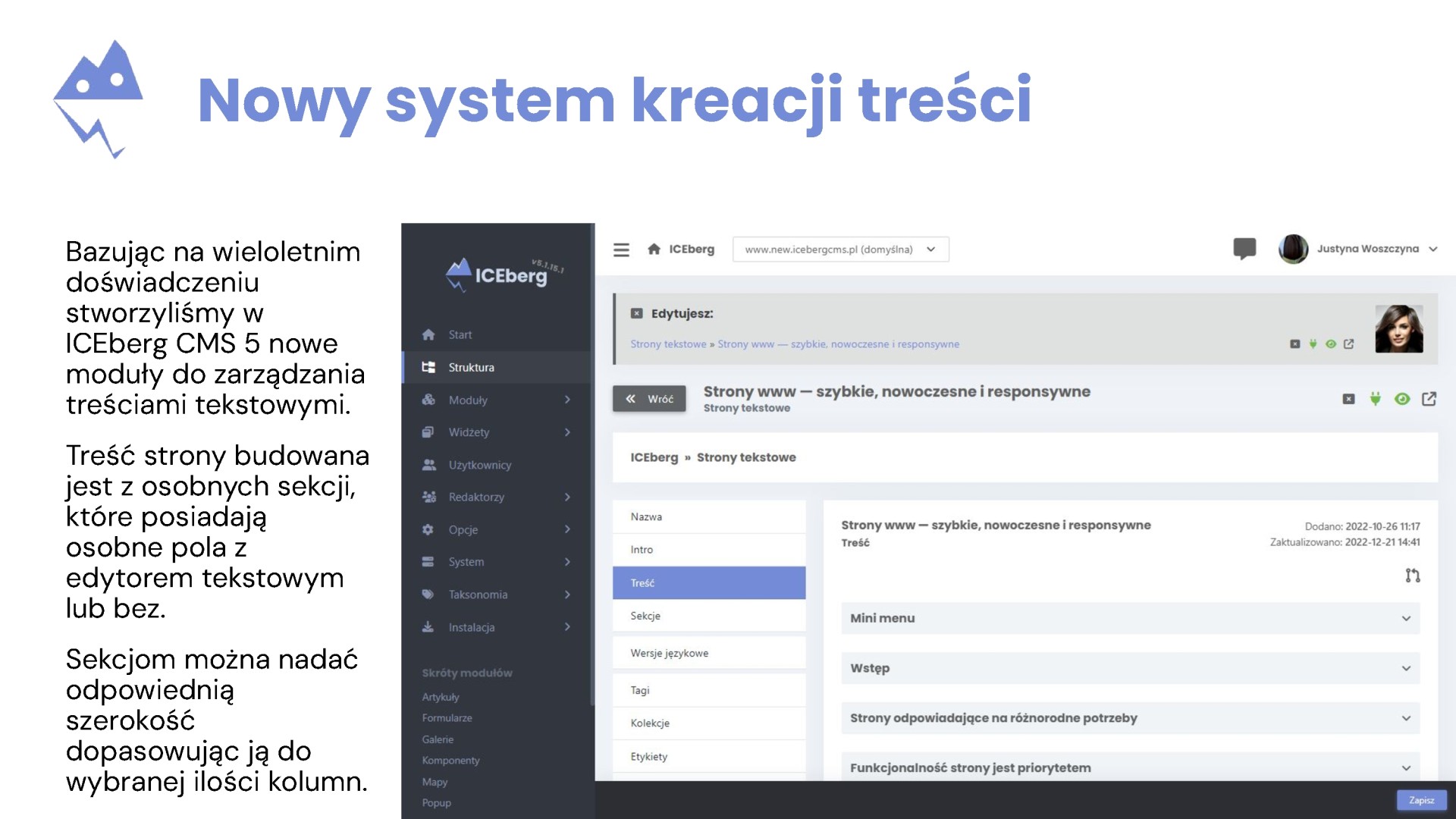Open the domain selector www.new.icebergcms.pl

pyautogui.click(x=840, y=249)
